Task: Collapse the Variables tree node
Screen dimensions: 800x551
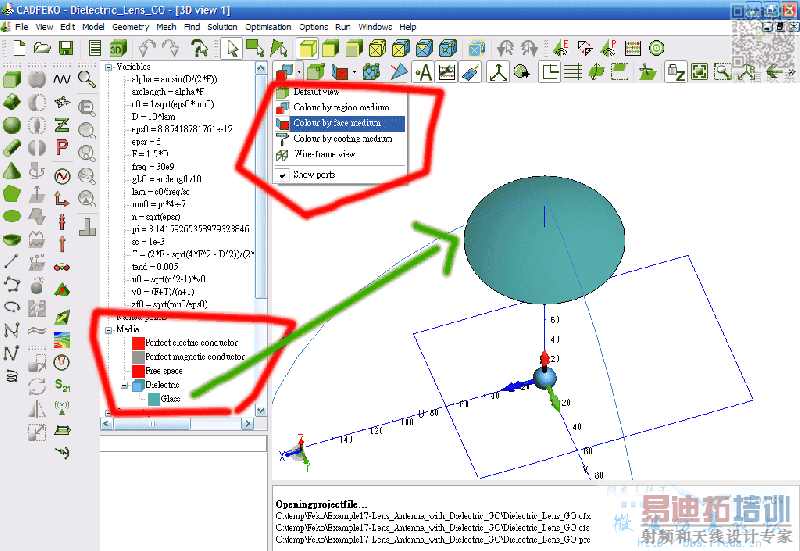Action: coord(109,67)
